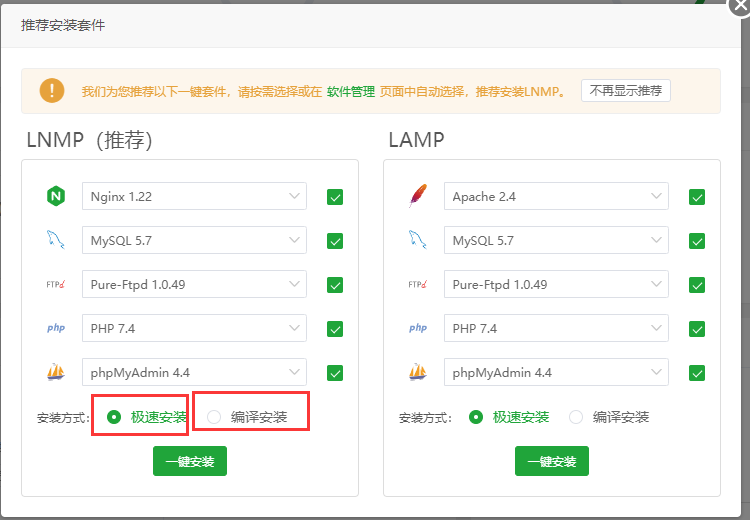Click the PHP logo icon in LAMP
The height and width of the screenshot is (520, 750).
[x=418, y=328]
